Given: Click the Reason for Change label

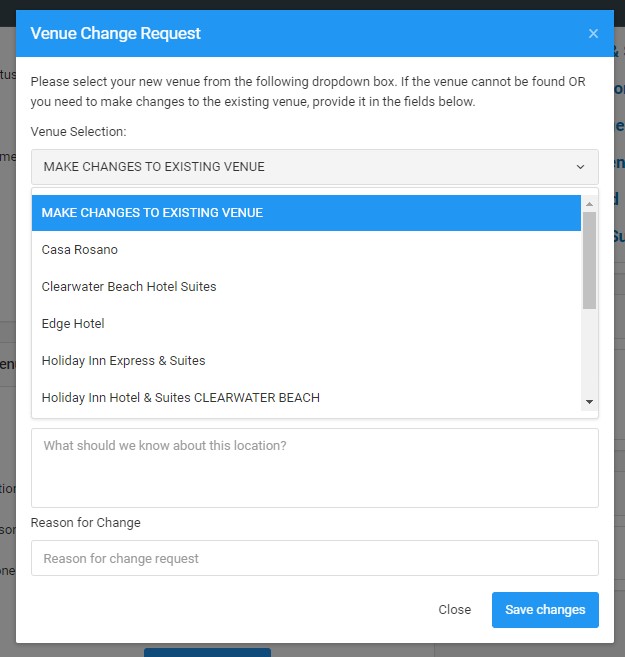Looking at the screenshot, I should point(86,523).
